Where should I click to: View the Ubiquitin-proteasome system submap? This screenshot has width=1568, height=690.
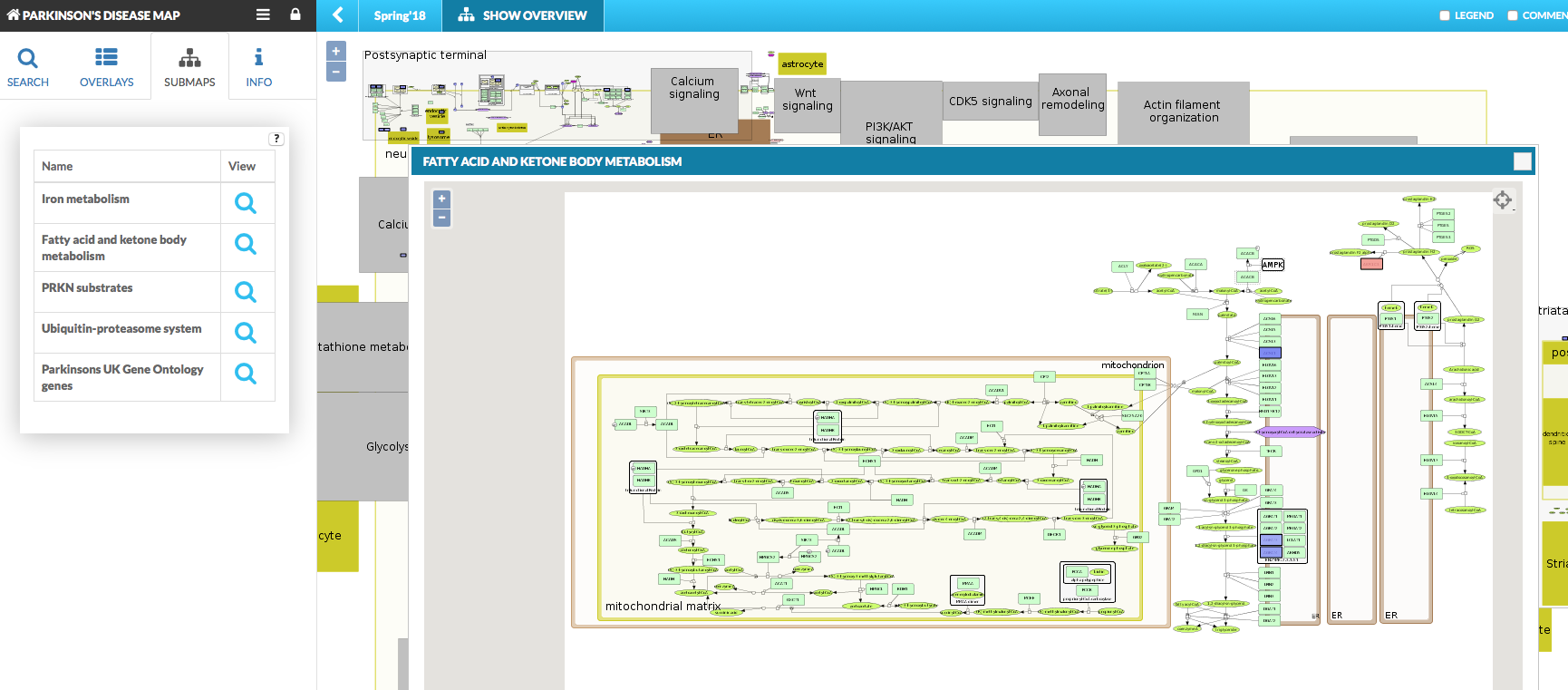(246, 333)
